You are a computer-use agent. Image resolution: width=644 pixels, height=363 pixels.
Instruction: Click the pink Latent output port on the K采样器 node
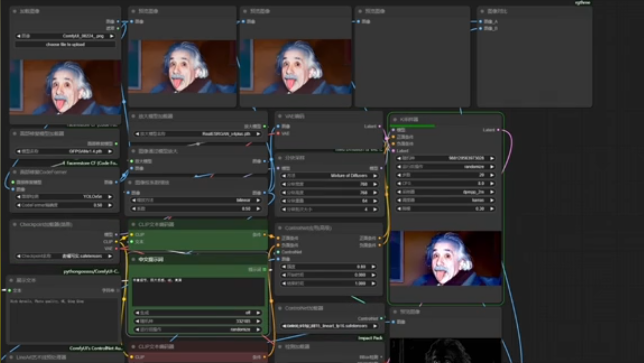(498, 130)
